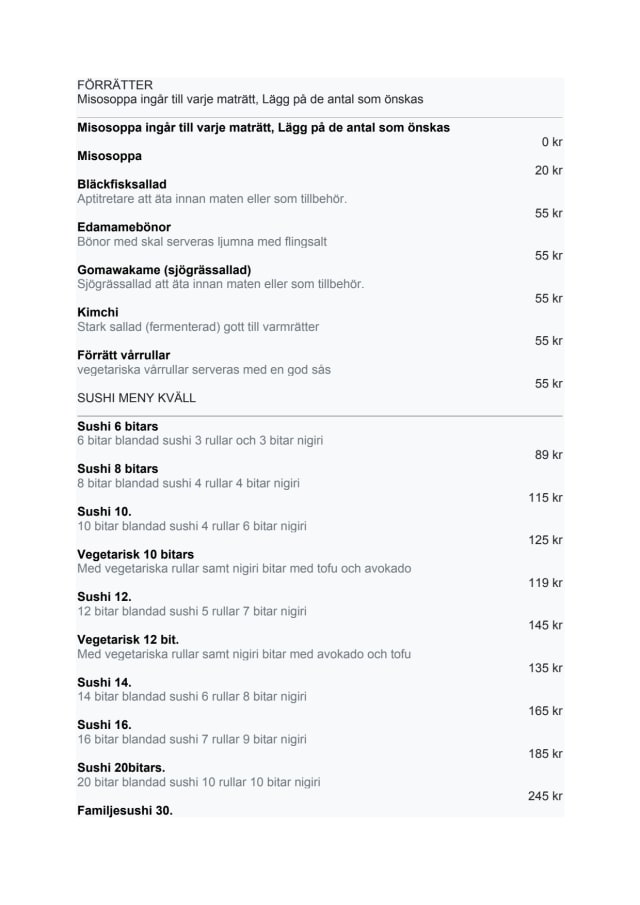Click the Bläckfisksallad dish title
This screenshot has height=905, width=640.
(x=122, y=184)
